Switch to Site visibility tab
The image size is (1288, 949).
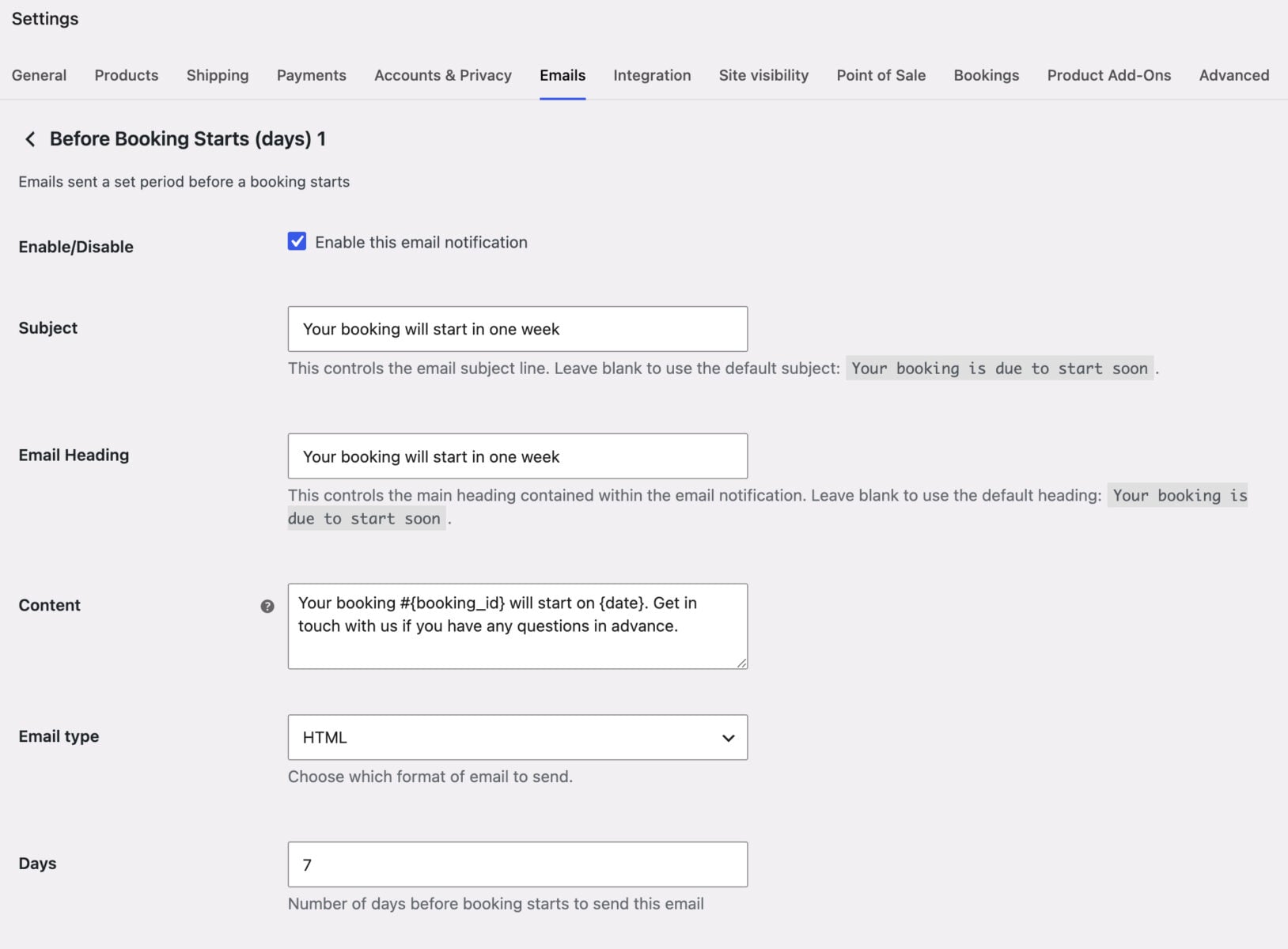[x=763, y=75]
